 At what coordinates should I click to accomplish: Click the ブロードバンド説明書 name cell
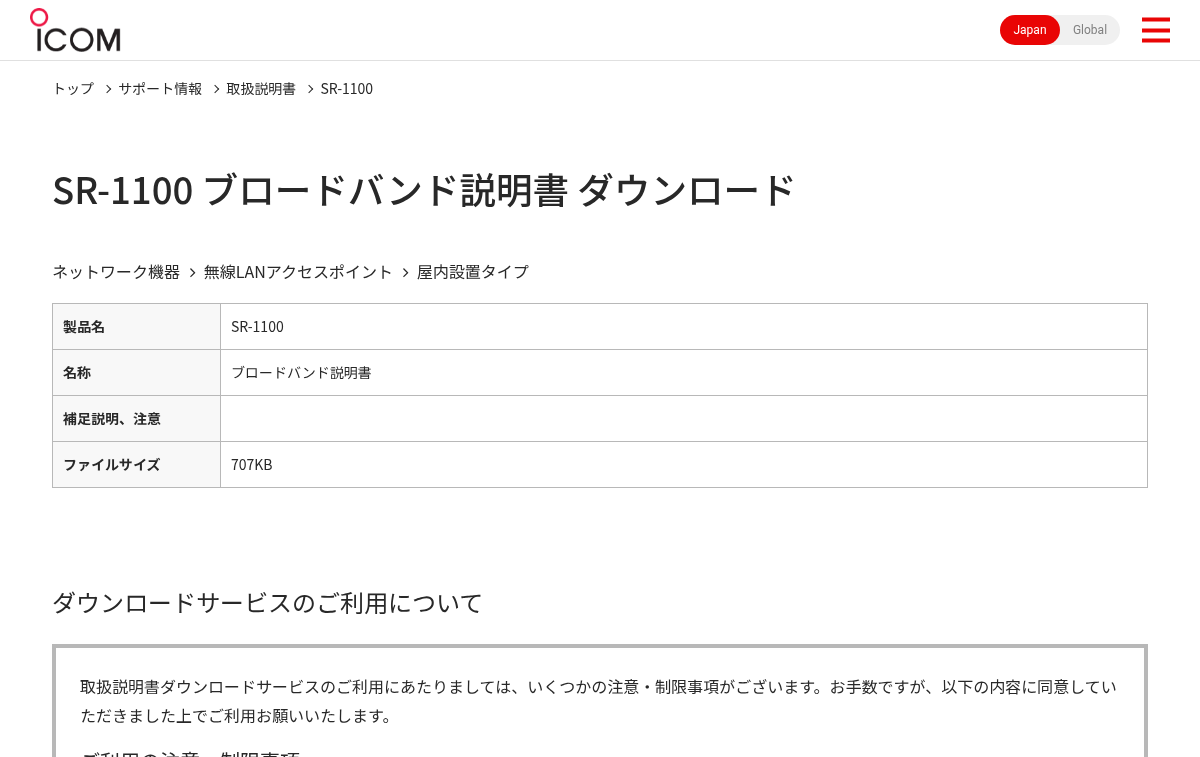point(684,373)
